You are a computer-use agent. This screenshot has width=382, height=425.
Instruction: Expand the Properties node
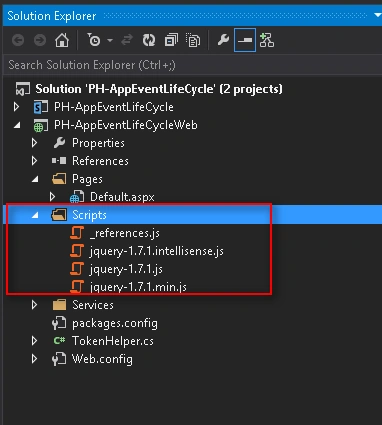click(34, 143)
